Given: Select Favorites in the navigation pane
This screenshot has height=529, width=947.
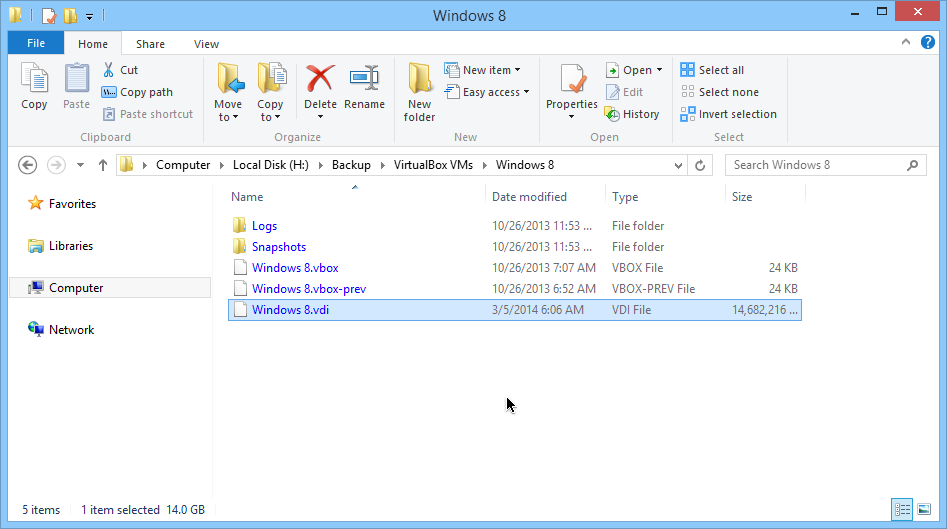Looking at the screenshot, I should [x=62, y=204].
